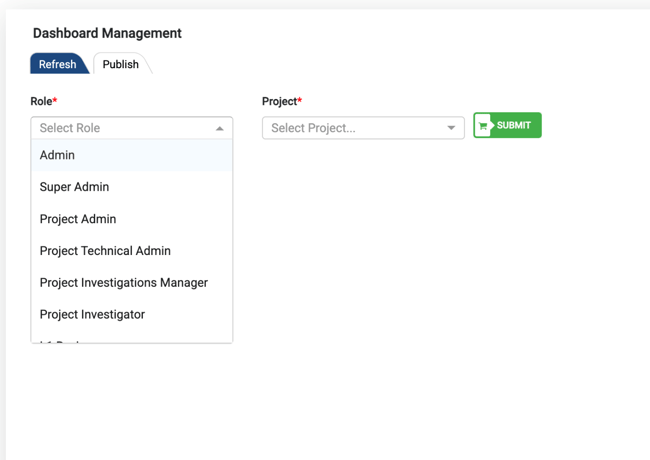Choose Admin from the role list

57,155
